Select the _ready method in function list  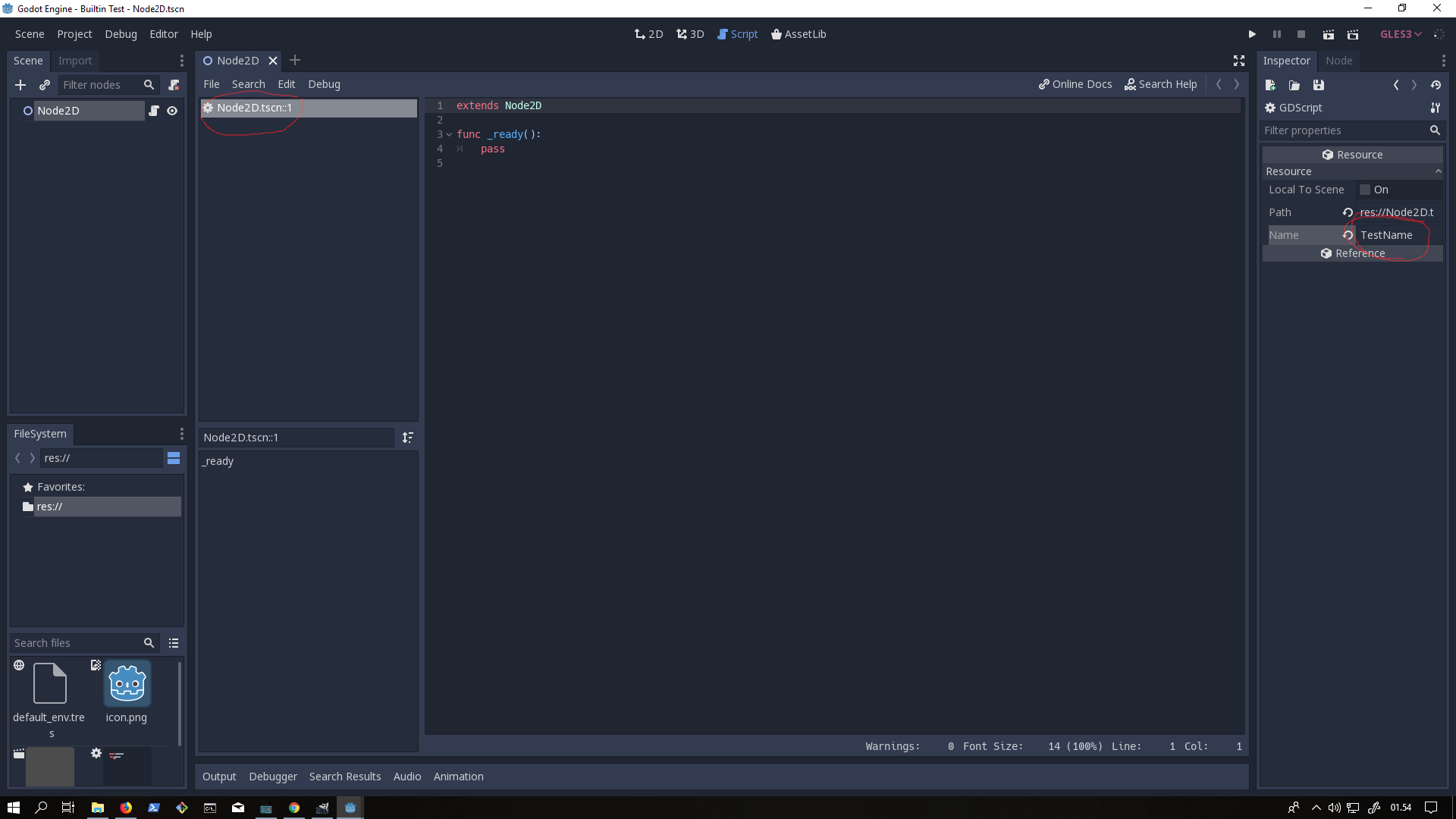pyautogui.click(x=218, y=461)
